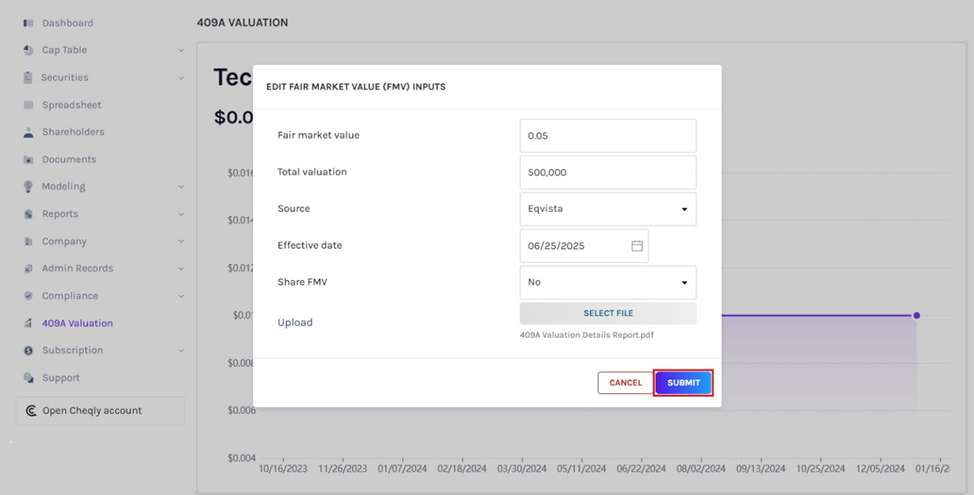The image size is (974, 495).
Task: Click the Edit Fair Market Value dialog title
Action: pyautogui.click(x=356, y=87)
